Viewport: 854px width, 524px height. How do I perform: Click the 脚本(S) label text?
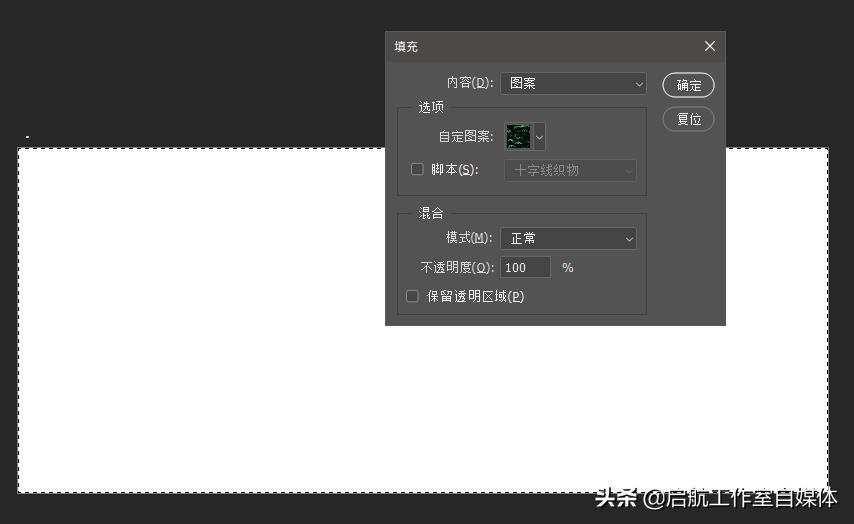(454, 169)
